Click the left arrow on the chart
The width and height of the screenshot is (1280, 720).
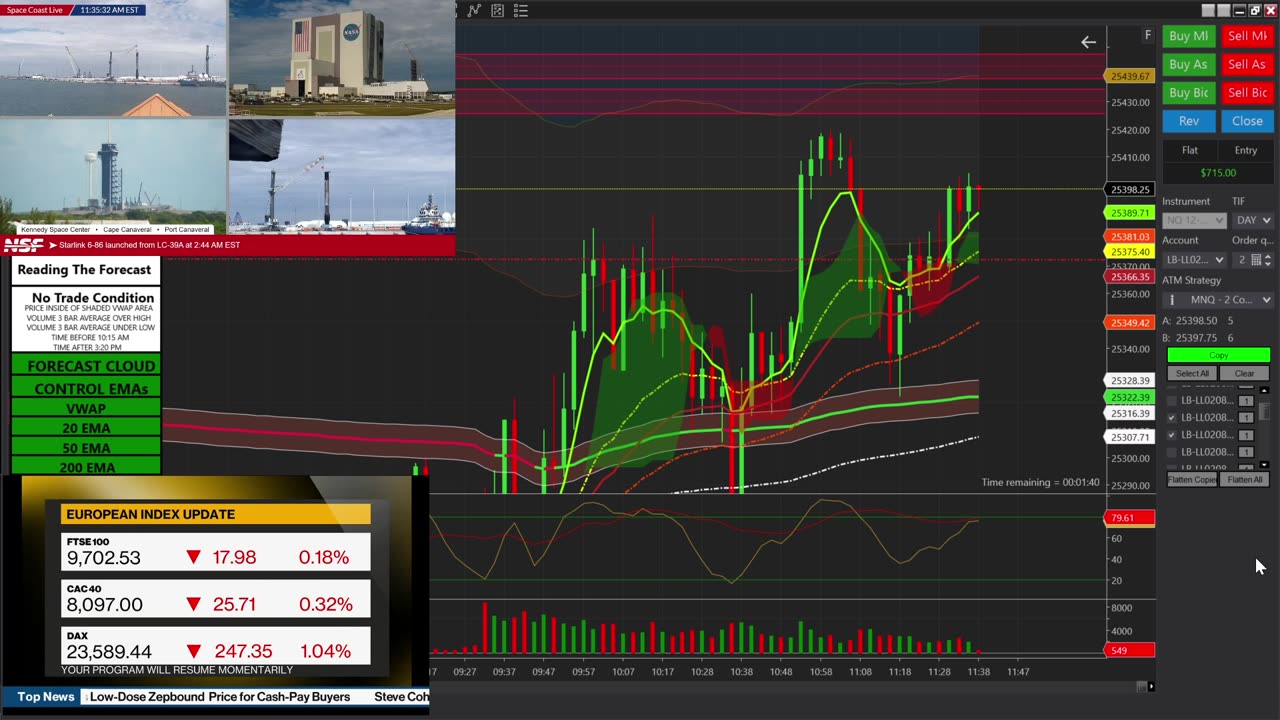pos(1088,42)
